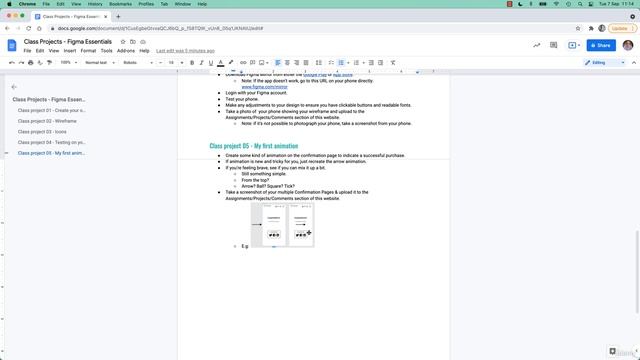Open the Insert image dropdown arrow
This screenshot has height=360, width=640.
pos(267,62)
